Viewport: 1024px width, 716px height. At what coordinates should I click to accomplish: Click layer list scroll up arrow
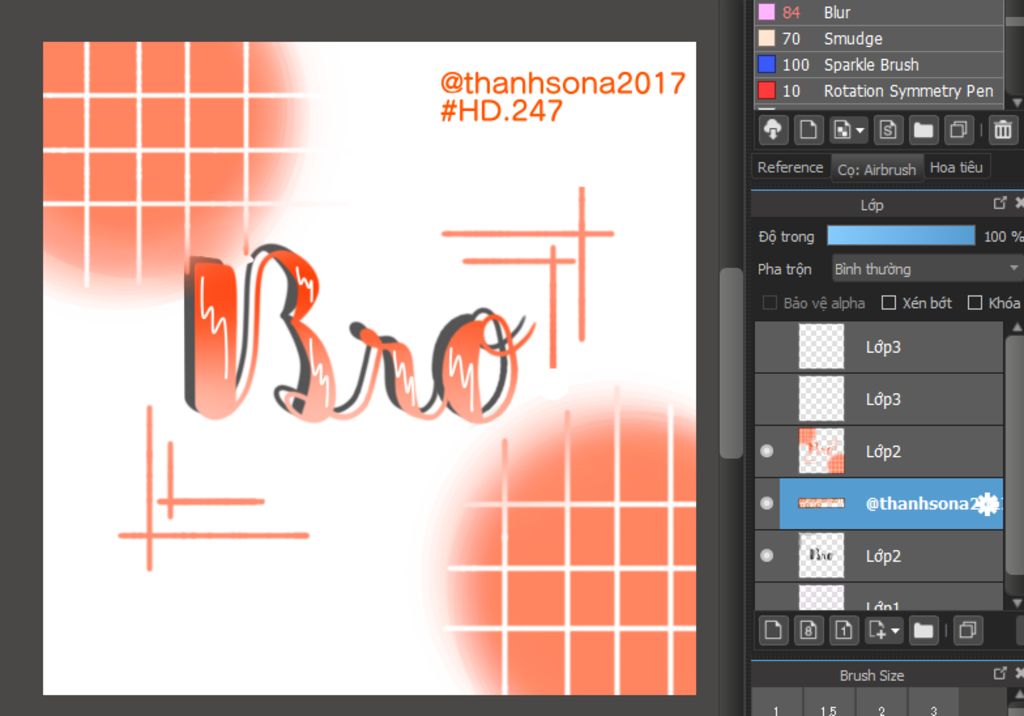tap(1016, 326)
